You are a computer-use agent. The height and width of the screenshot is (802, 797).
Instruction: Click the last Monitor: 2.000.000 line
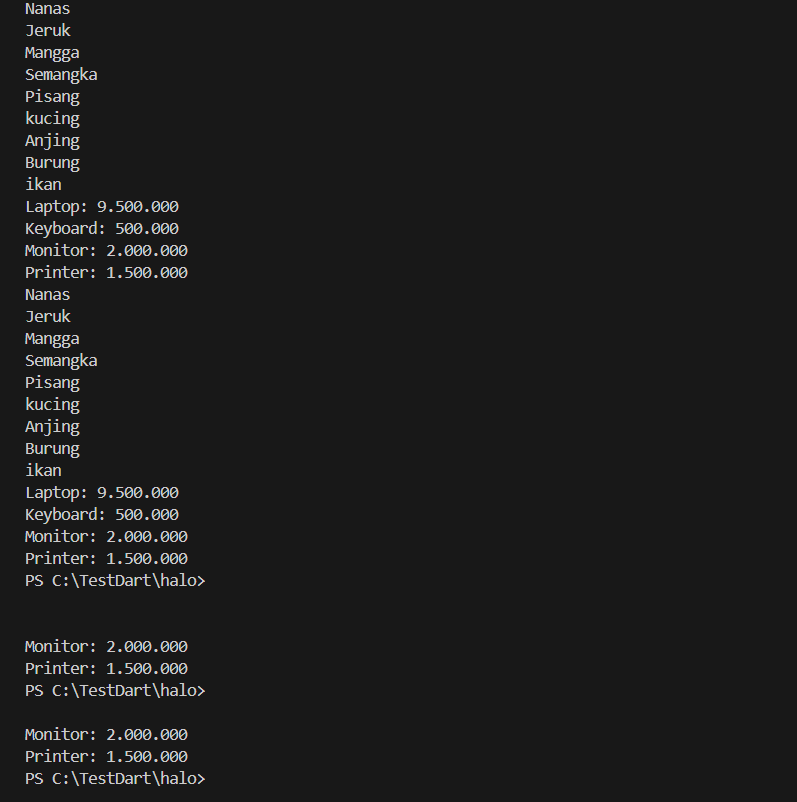(106, 735)
